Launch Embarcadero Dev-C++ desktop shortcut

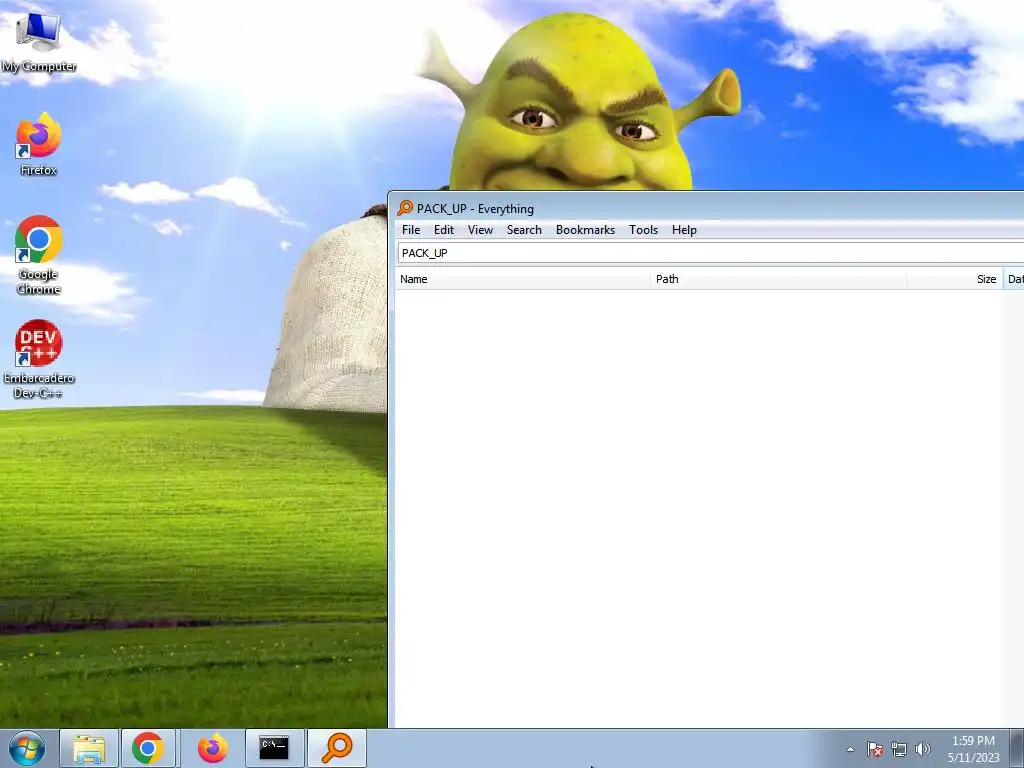coord(39,358)
